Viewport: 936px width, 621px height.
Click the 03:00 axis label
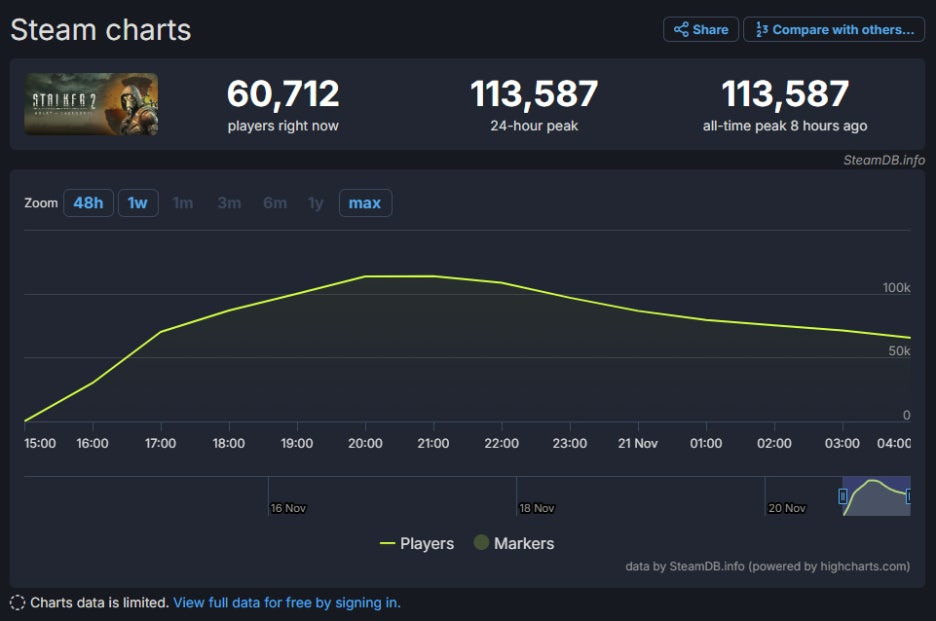tap(842, 443)
